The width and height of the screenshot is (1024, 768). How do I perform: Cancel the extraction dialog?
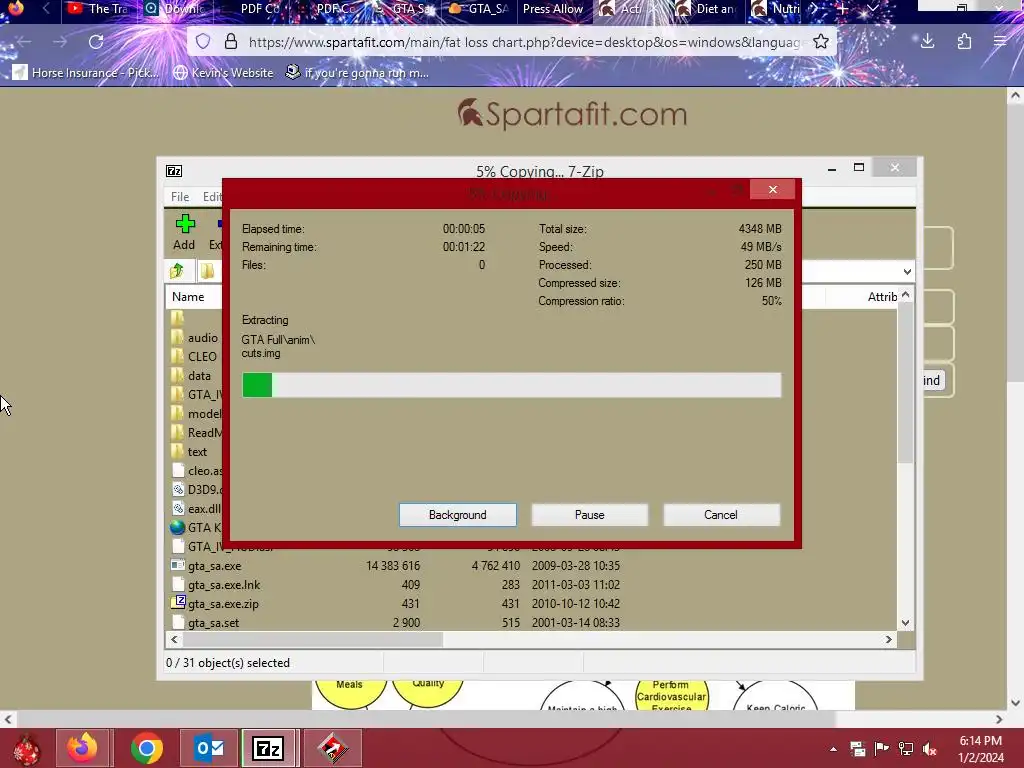point(721,515)
